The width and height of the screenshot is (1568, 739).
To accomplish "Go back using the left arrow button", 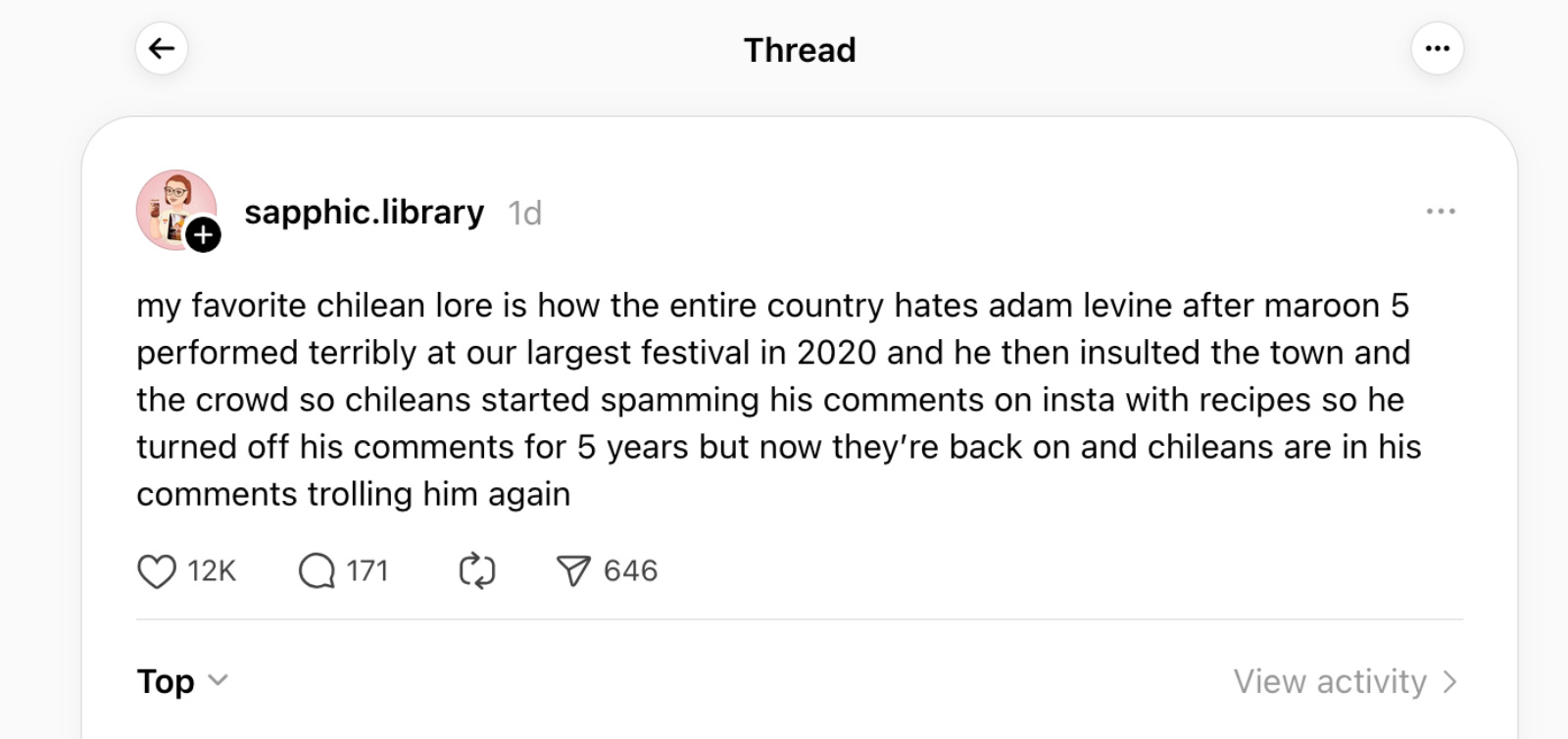I will click(x=162, y=49).
